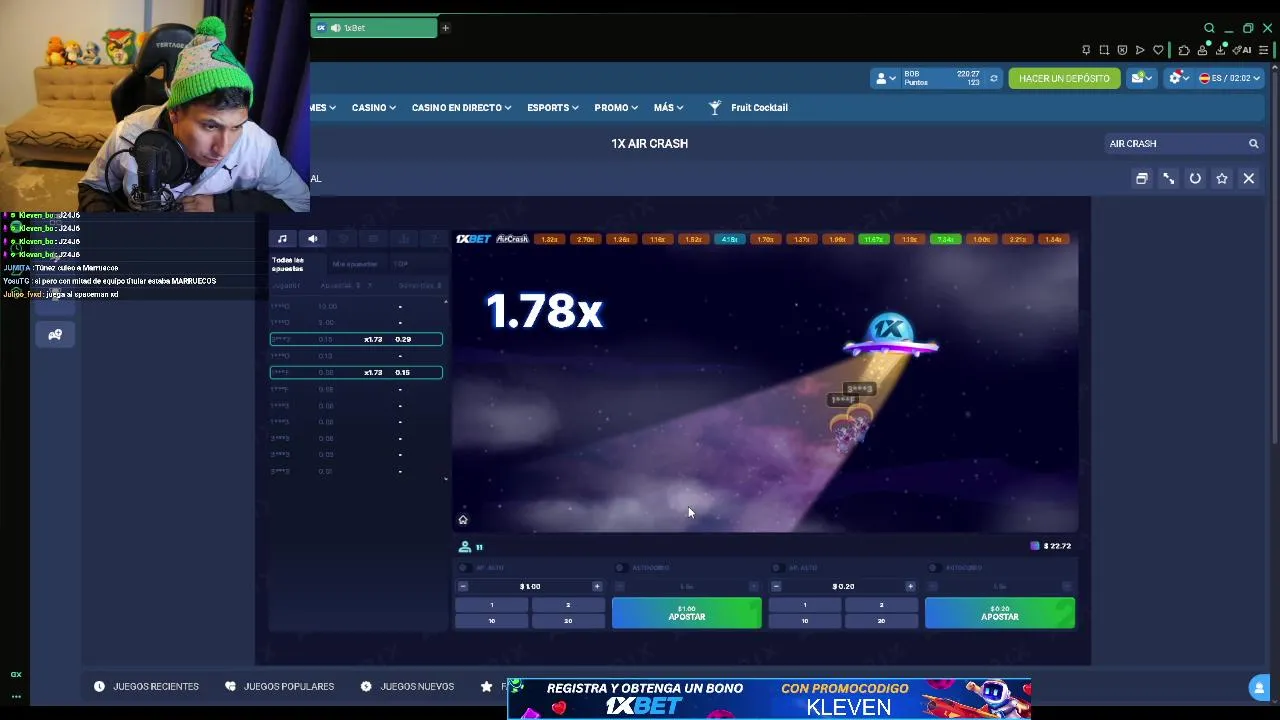Open the messages envelope dropdown
The image size is (1280, 720).
(x=1141, y=78)
